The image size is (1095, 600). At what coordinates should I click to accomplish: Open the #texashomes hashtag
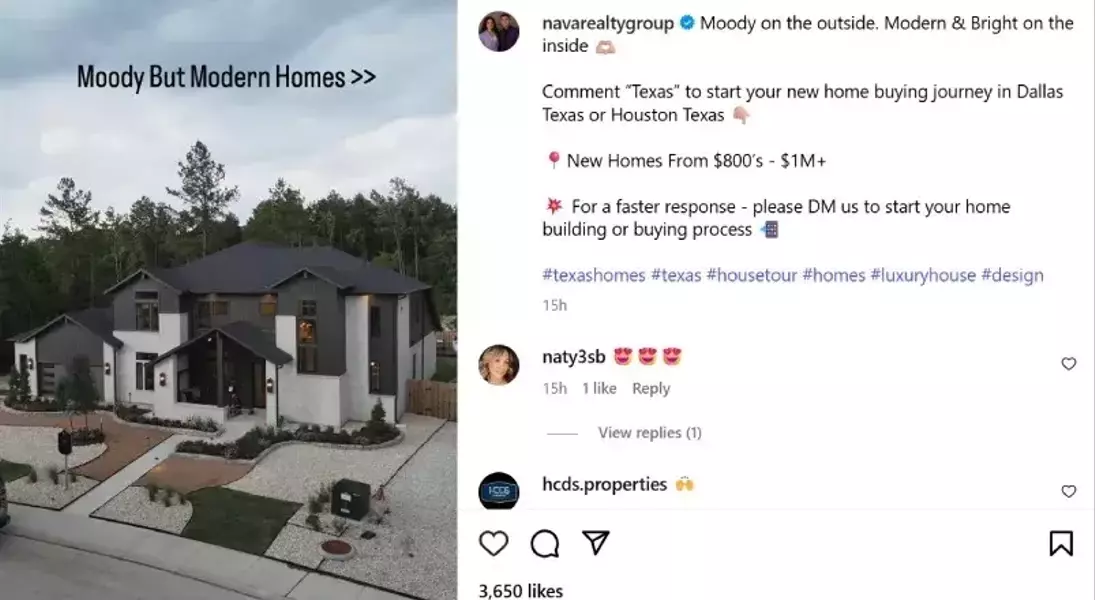click(x=594, y=275)
